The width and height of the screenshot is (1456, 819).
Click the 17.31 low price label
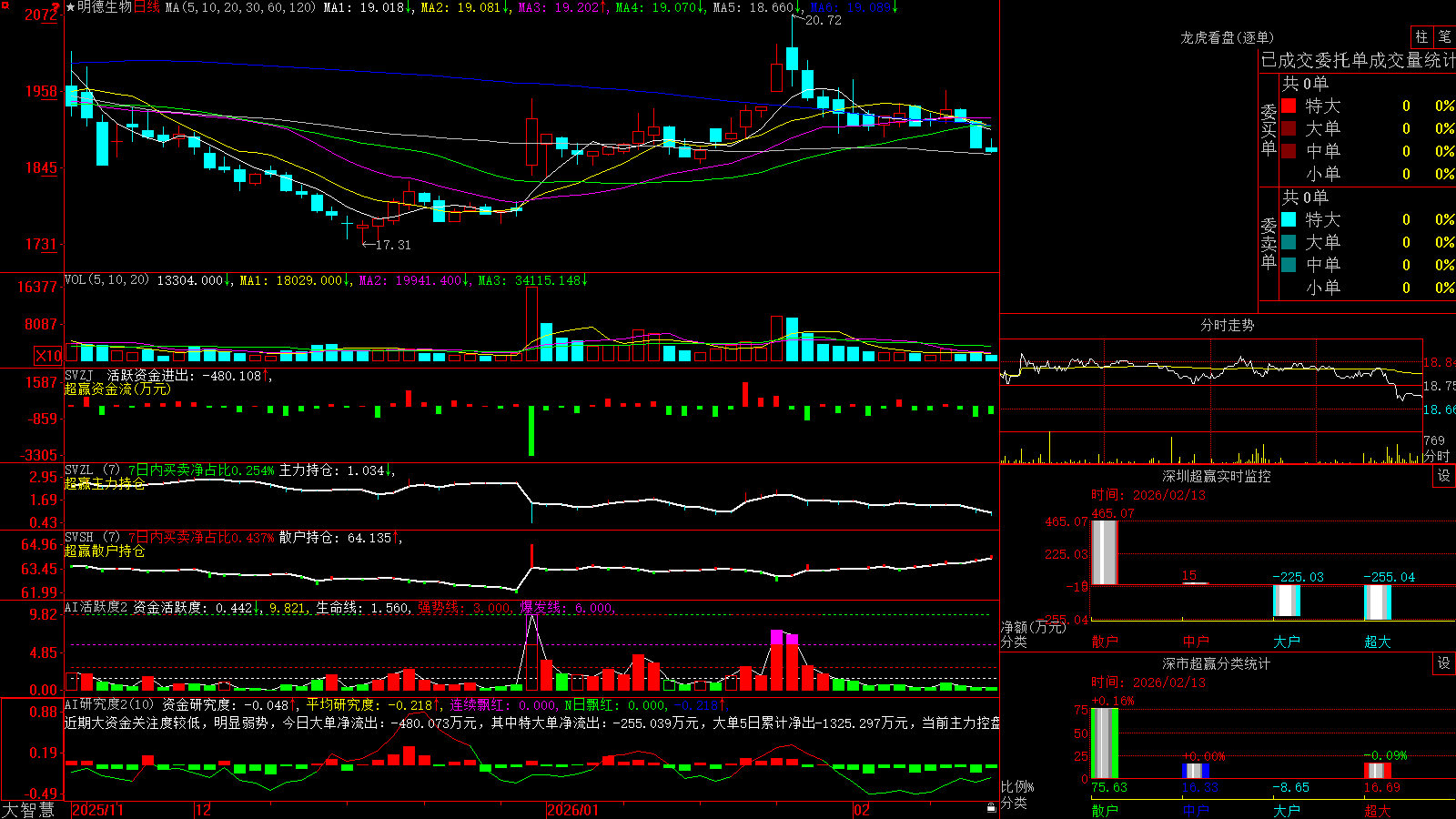(x=393, y=245)
